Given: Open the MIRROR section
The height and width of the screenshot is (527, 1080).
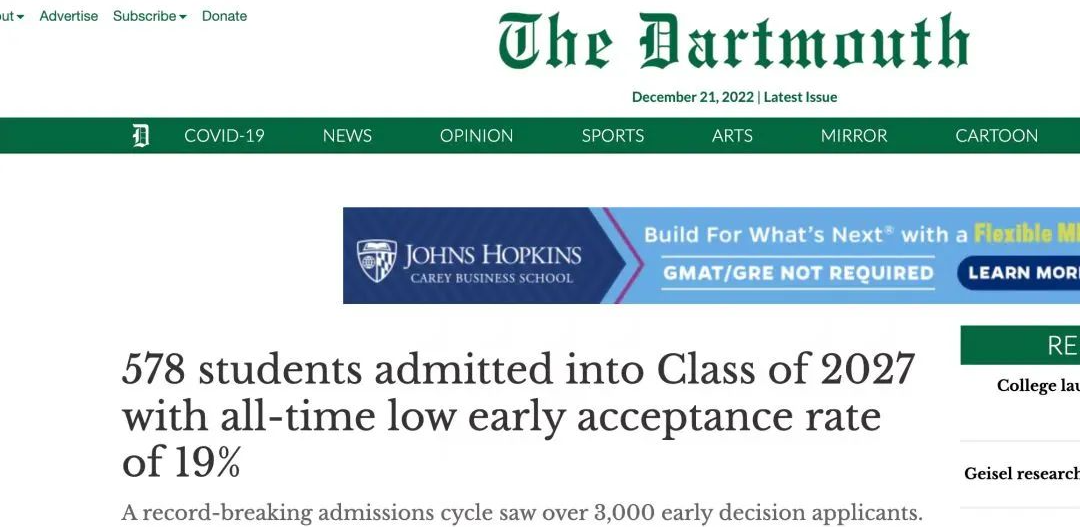Looking at the screenshot, I should (854, 136).
